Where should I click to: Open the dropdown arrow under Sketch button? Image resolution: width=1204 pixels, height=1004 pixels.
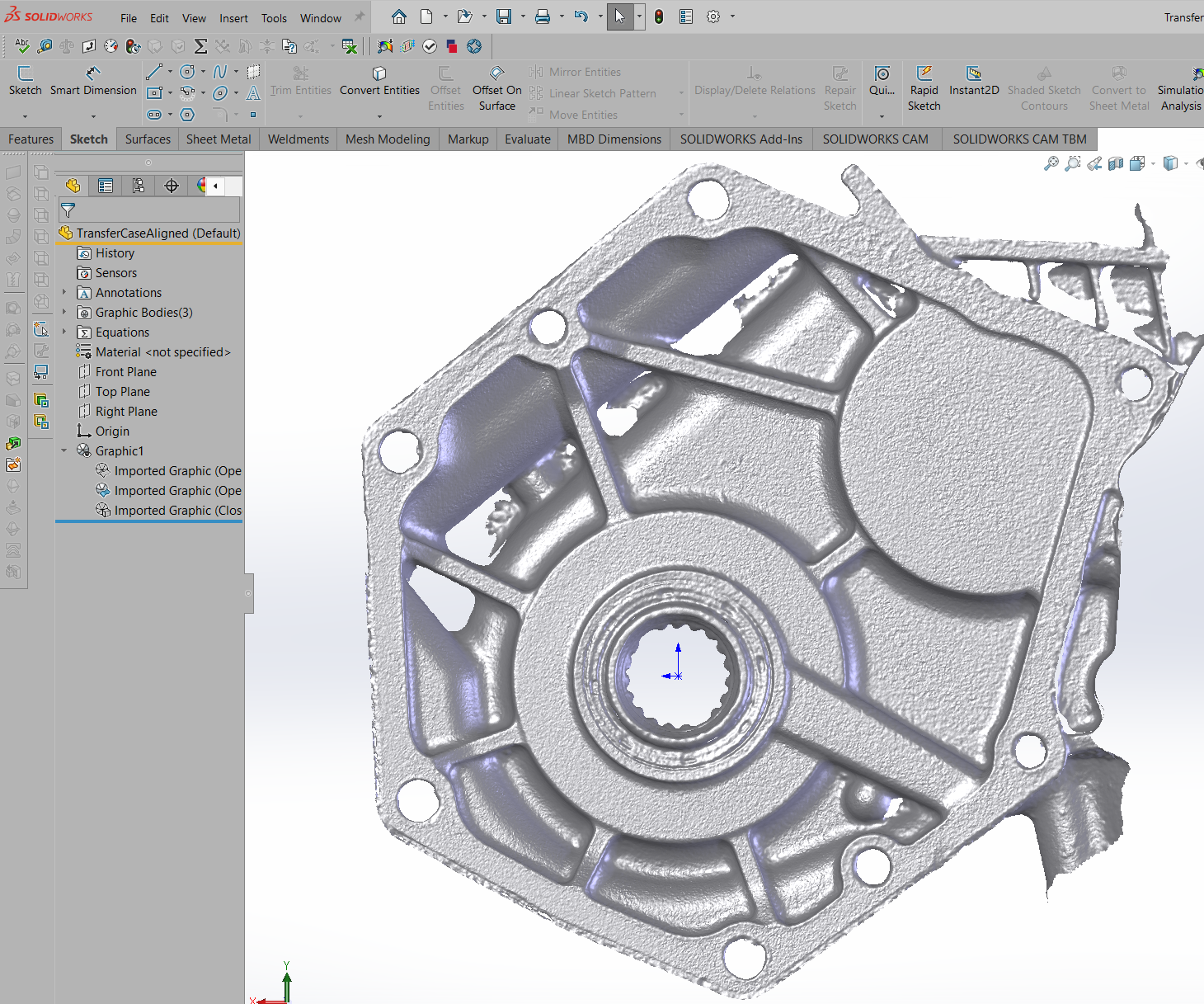(25, 115)
